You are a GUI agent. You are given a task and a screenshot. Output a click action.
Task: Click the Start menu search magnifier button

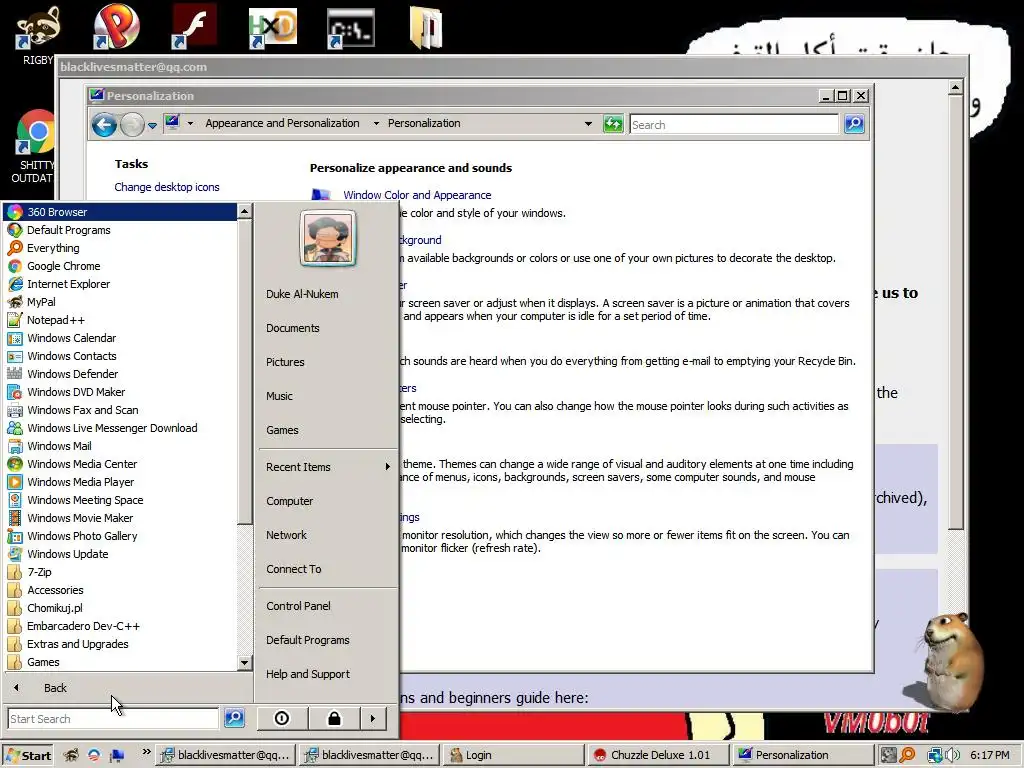point(234,718)
